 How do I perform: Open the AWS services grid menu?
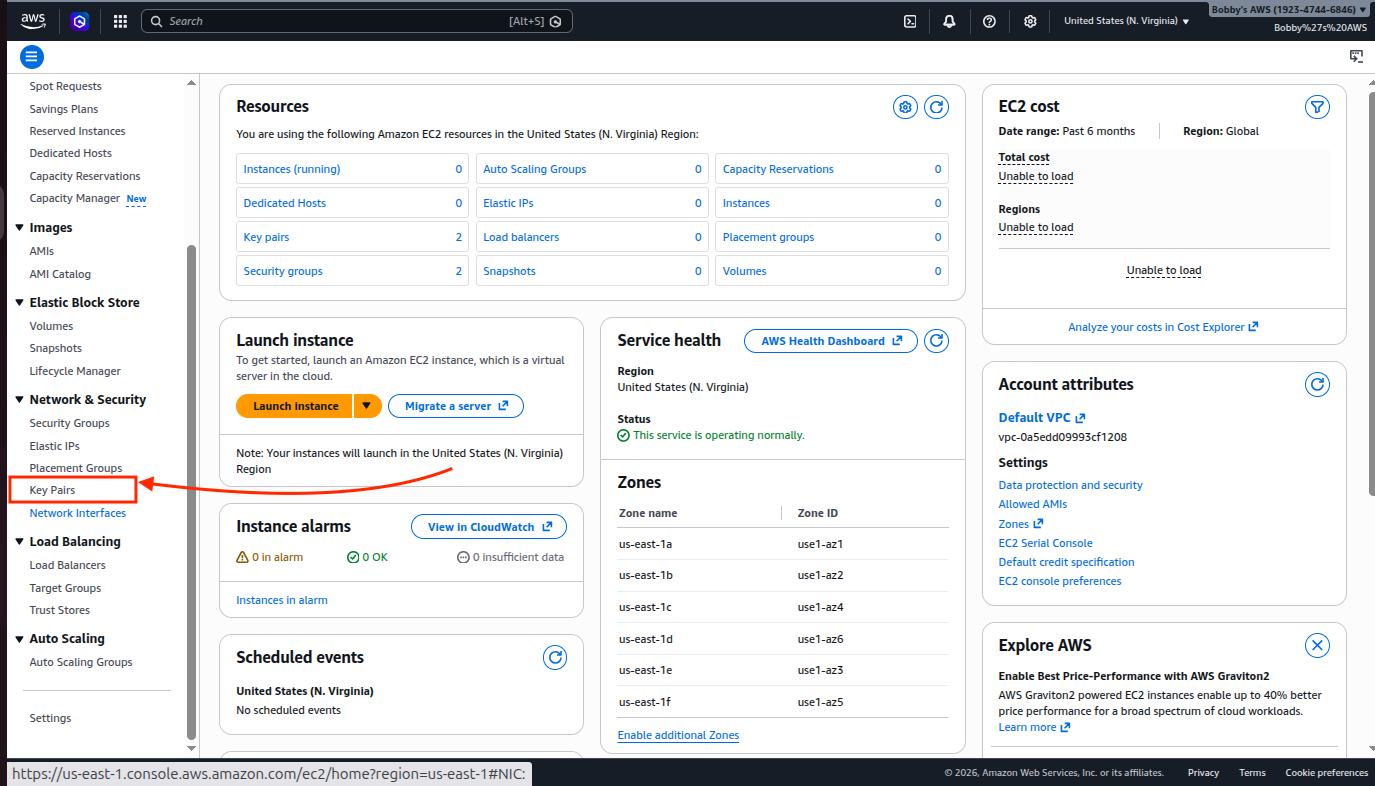(120, 21)
